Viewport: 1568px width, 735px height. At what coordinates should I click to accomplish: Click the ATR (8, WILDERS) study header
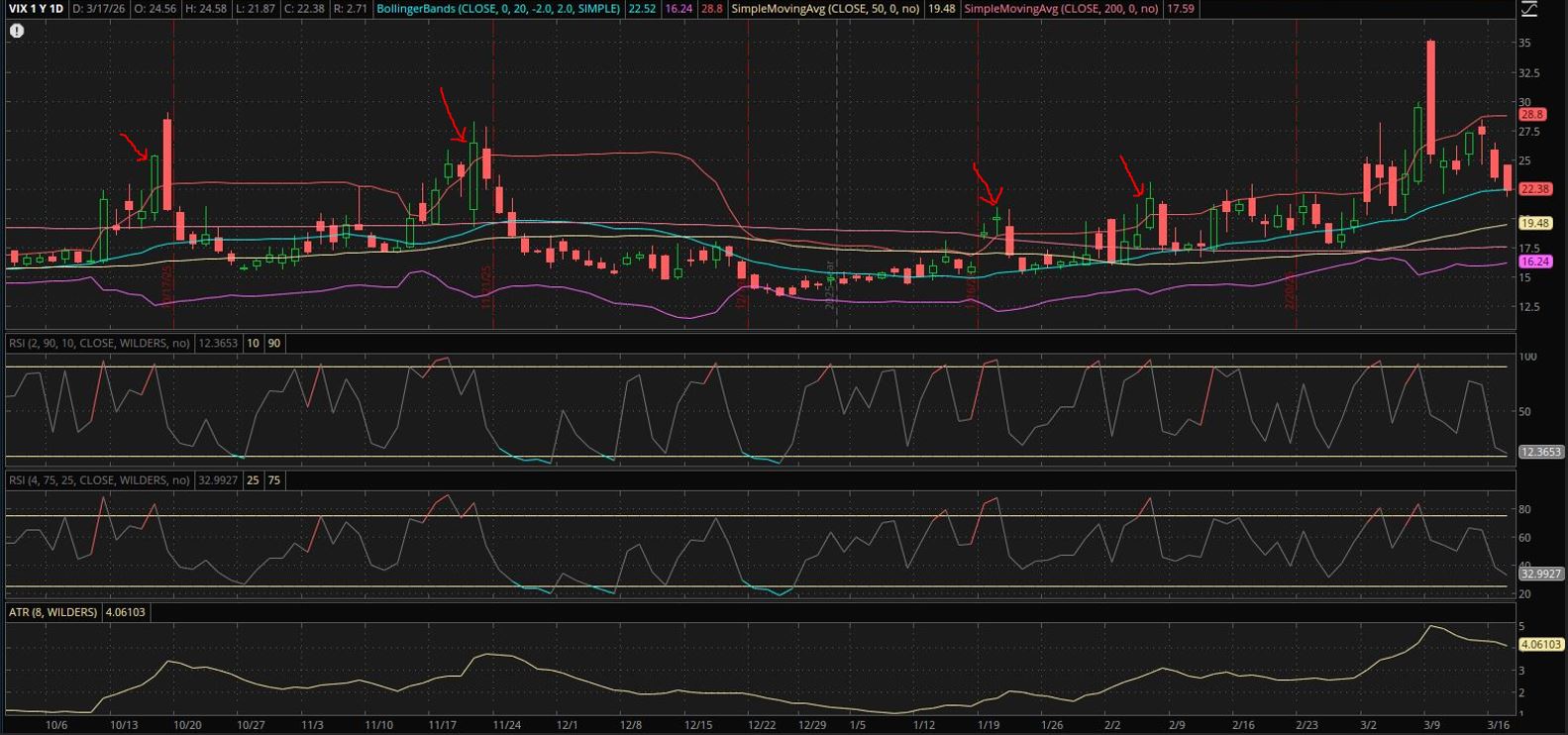53,612
